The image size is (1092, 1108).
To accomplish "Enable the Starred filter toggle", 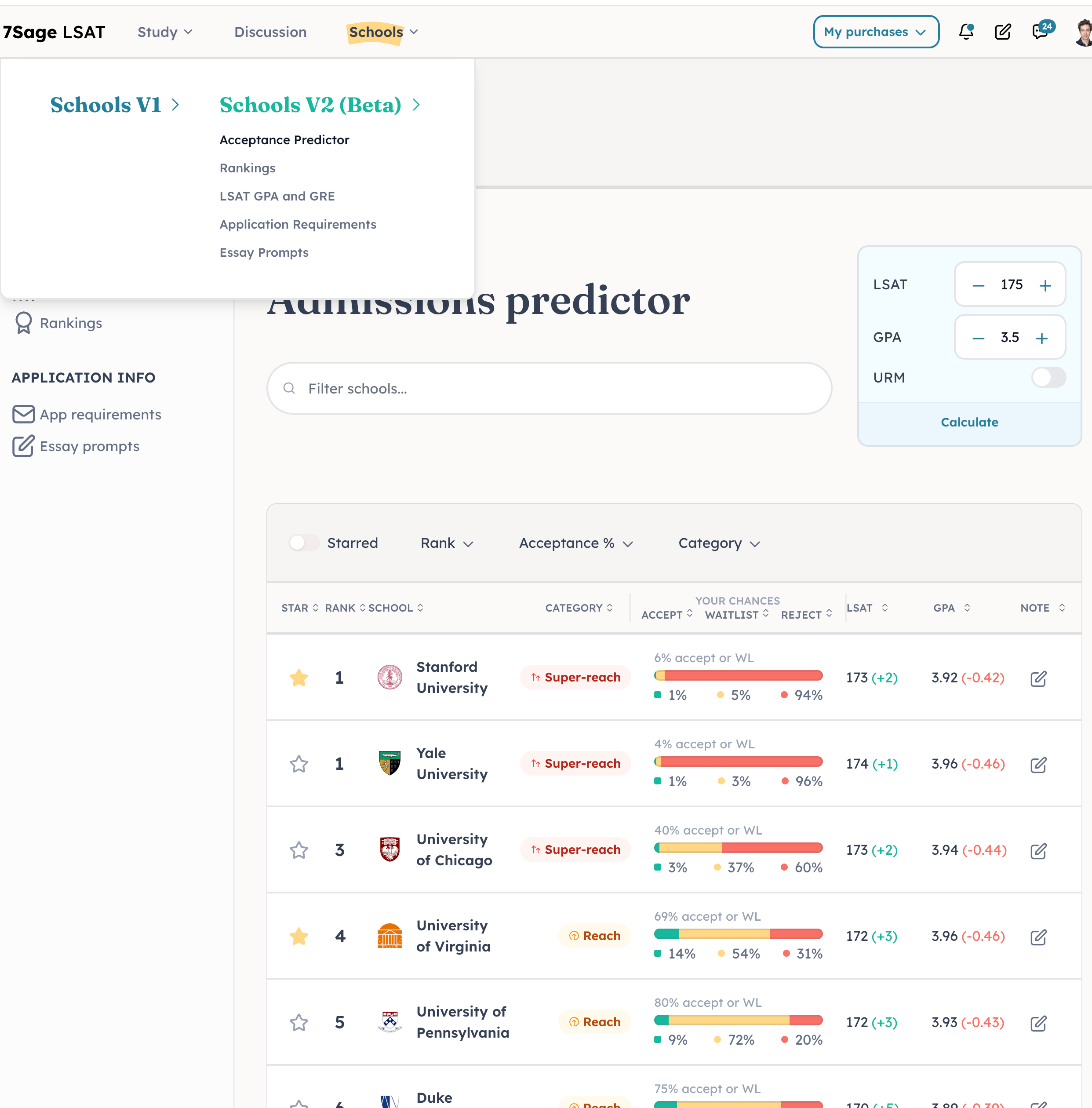I will 304,543.
